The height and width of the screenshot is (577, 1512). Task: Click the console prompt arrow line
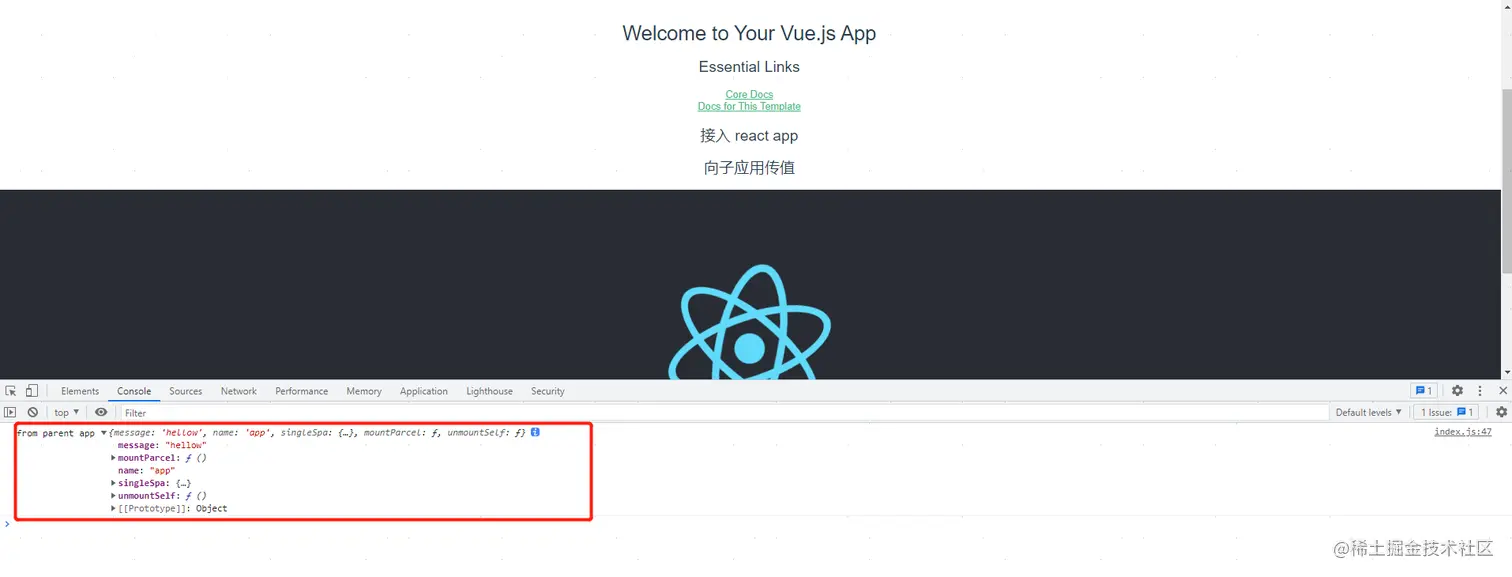pos(7,524)
